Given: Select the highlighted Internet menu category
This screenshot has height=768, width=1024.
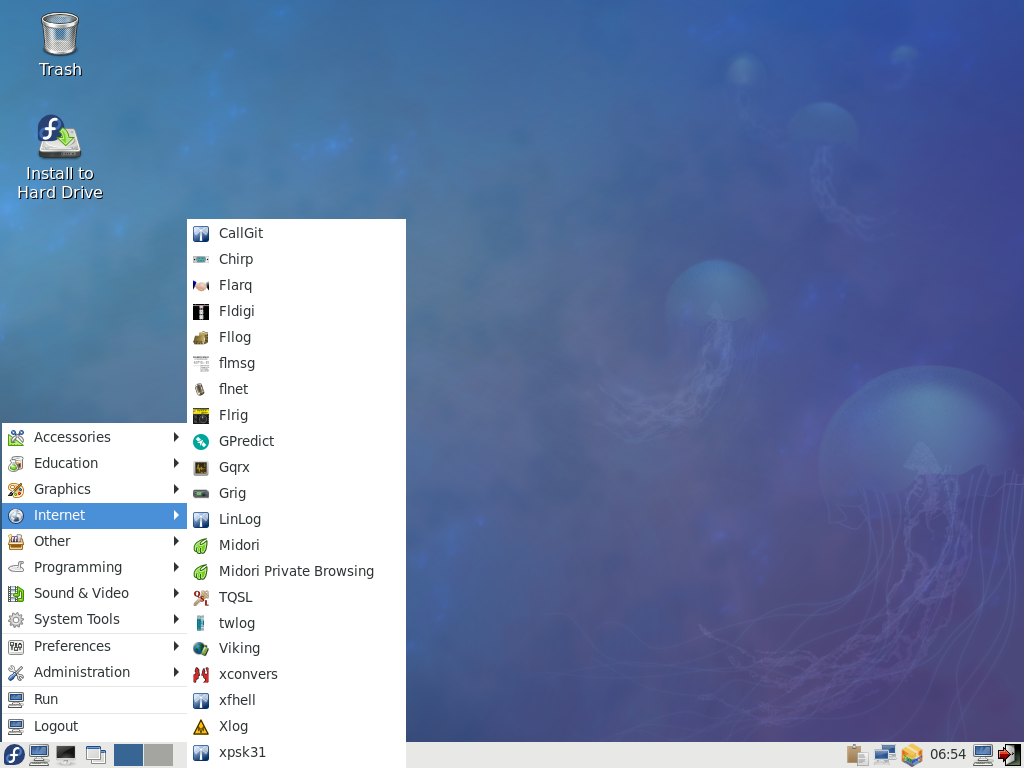Looking at the screenshot, I should (x=95, y=515).
